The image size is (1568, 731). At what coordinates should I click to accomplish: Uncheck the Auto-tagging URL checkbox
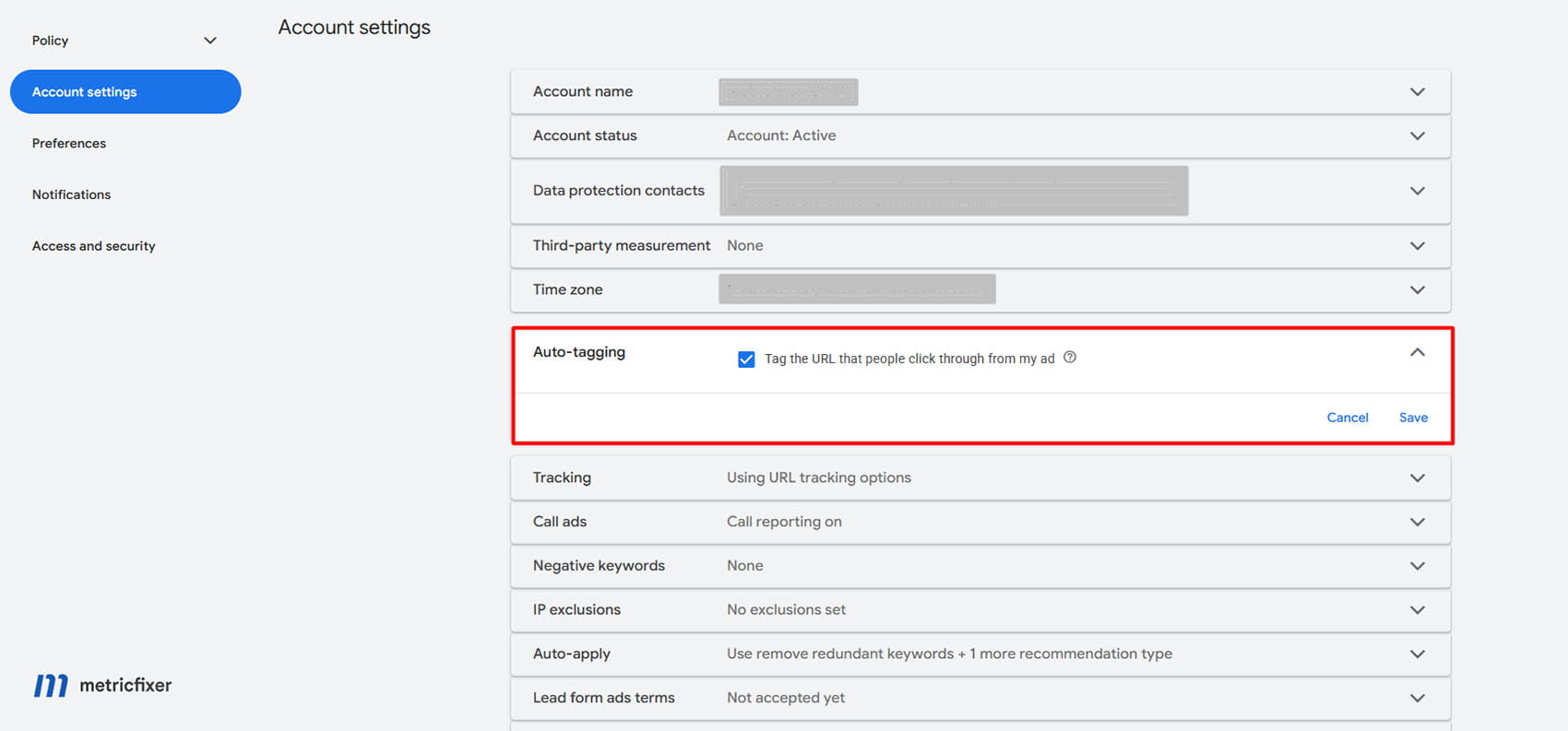pyautogui.click(x=746, y=359)
